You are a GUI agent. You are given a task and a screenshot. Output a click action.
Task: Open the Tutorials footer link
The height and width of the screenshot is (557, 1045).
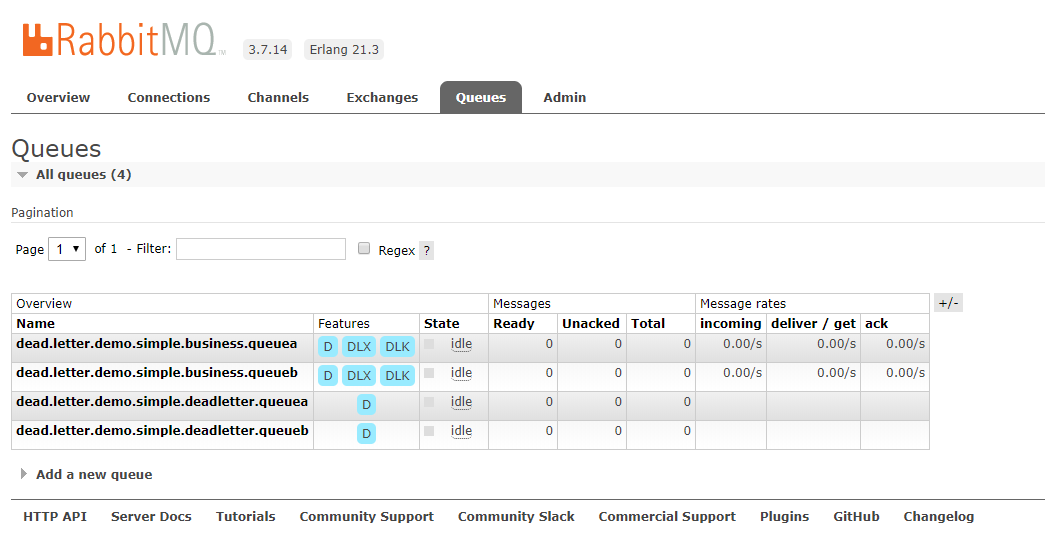coord(245,516)
